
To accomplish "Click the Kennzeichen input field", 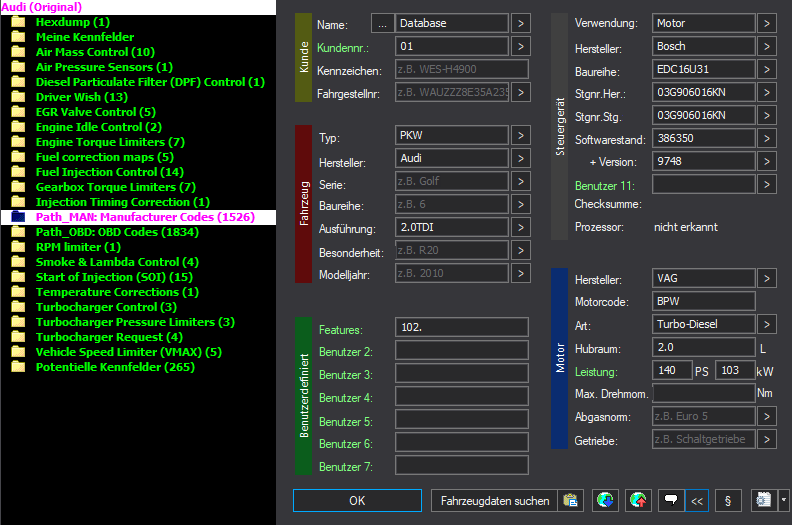I will click(x=462, y=69).
